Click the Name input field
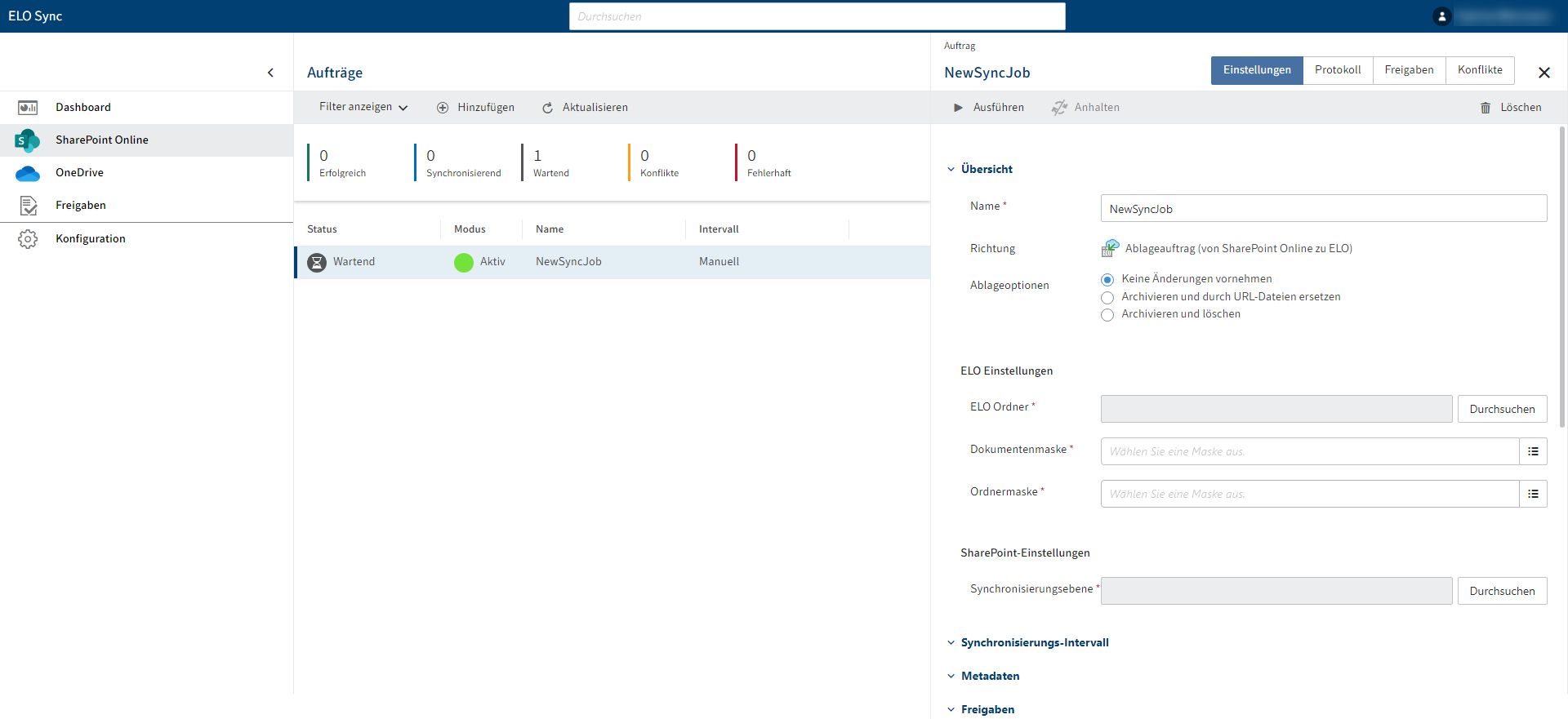Screen dimensions: 1568x719 1323,208
